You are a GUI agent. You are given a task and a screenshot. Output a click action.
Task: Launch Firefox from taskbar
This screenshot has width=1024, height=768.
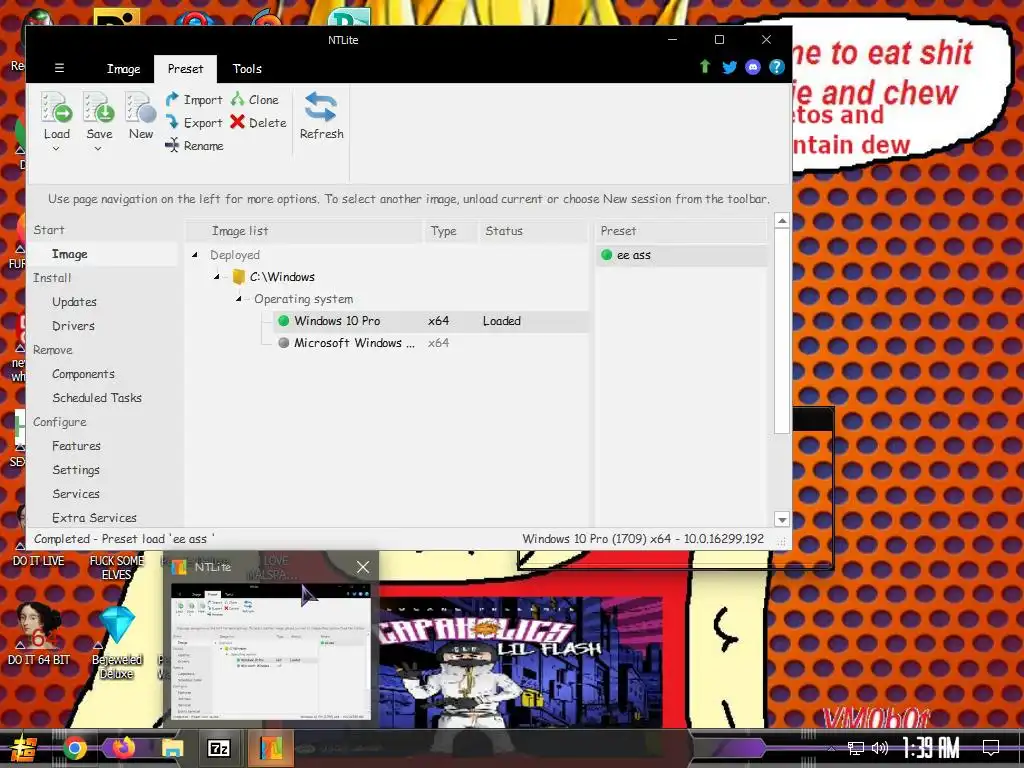pyautogui.click(x=123, y=748)
